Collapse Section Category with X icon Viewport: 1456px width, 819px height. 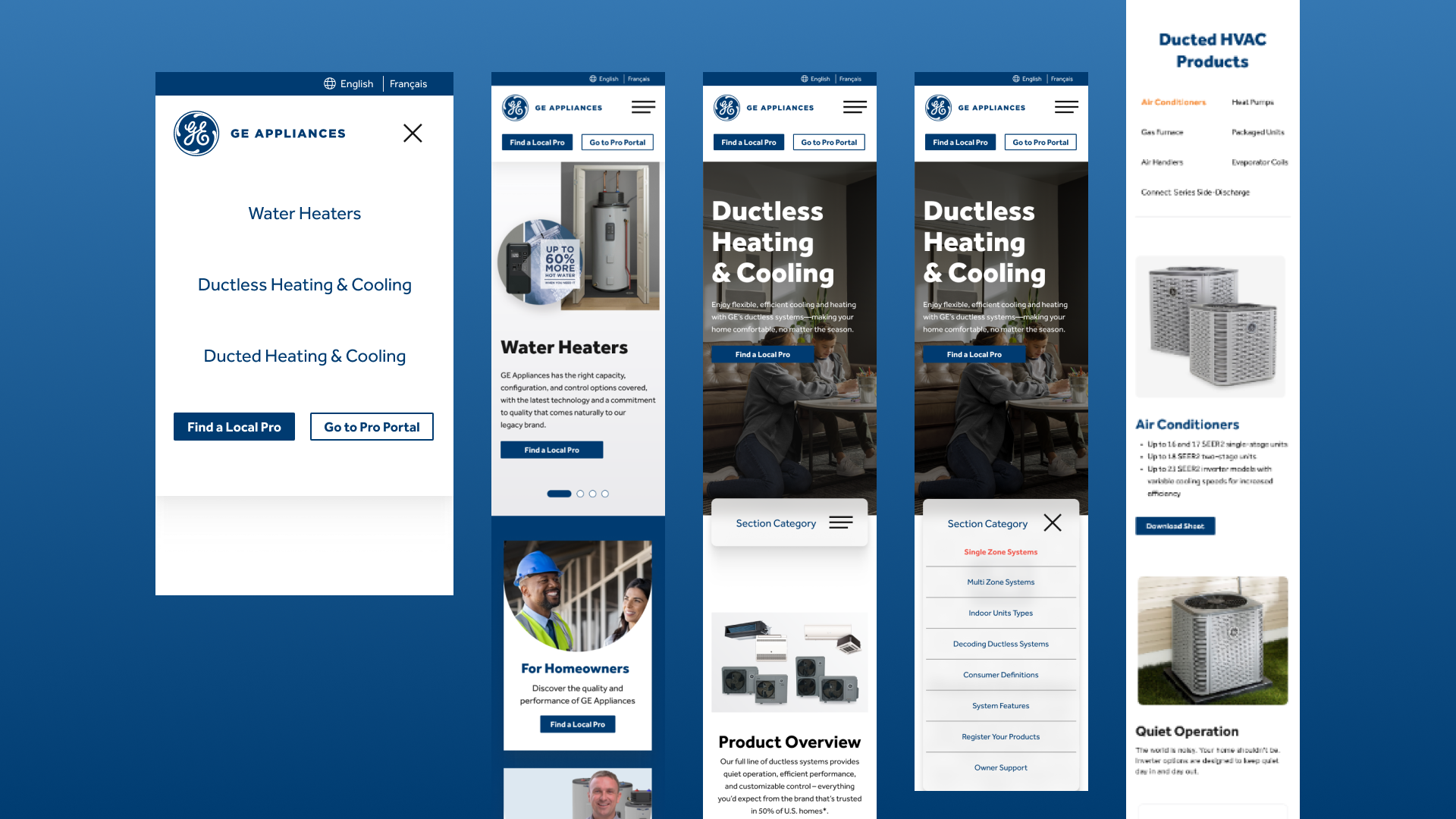(1053, 522)
